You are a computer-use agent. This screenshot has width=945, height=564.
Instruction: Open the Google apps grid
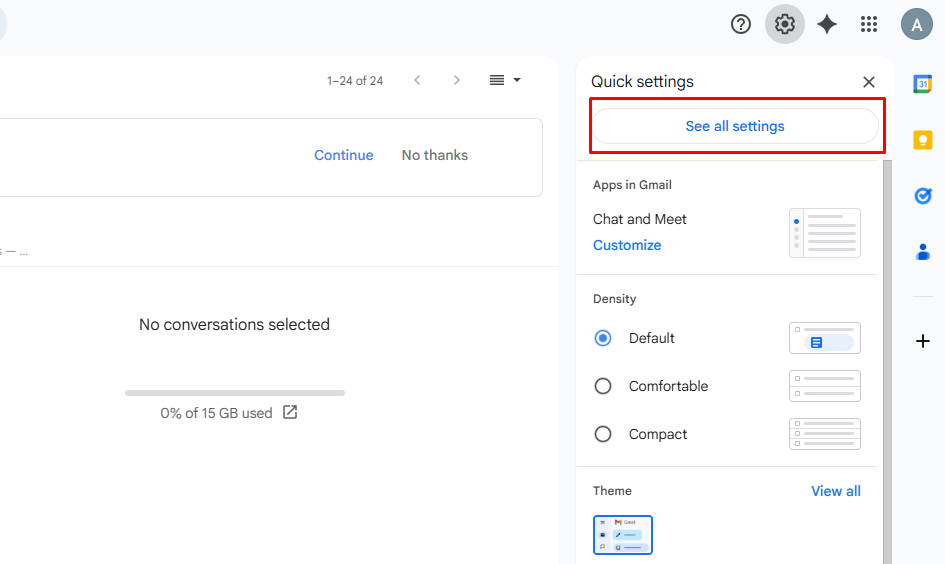click(869, 25)
